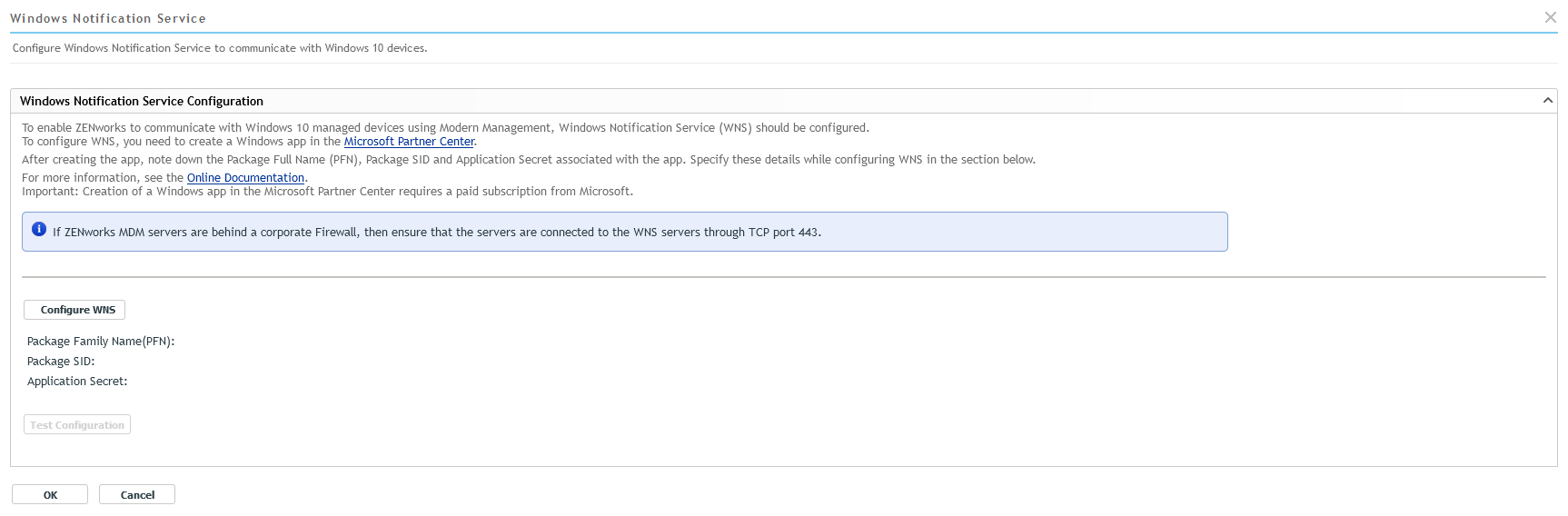The height and width of the screenshot is (516, 1568).
Task: Click the Test Configuration button
Action: pos(77,425)
